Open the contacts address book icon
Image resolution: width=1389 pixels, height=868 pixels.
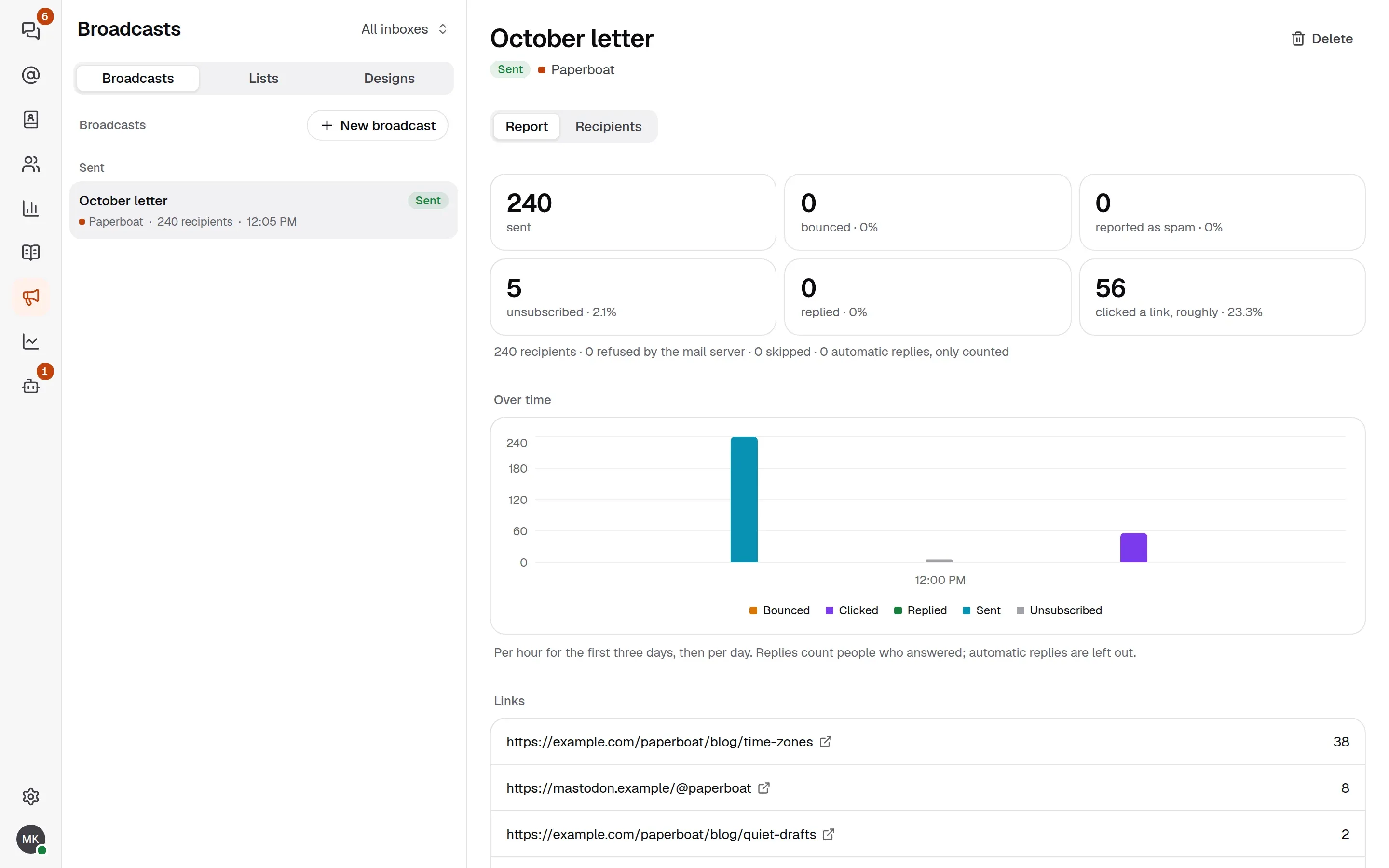pos(30,120)
